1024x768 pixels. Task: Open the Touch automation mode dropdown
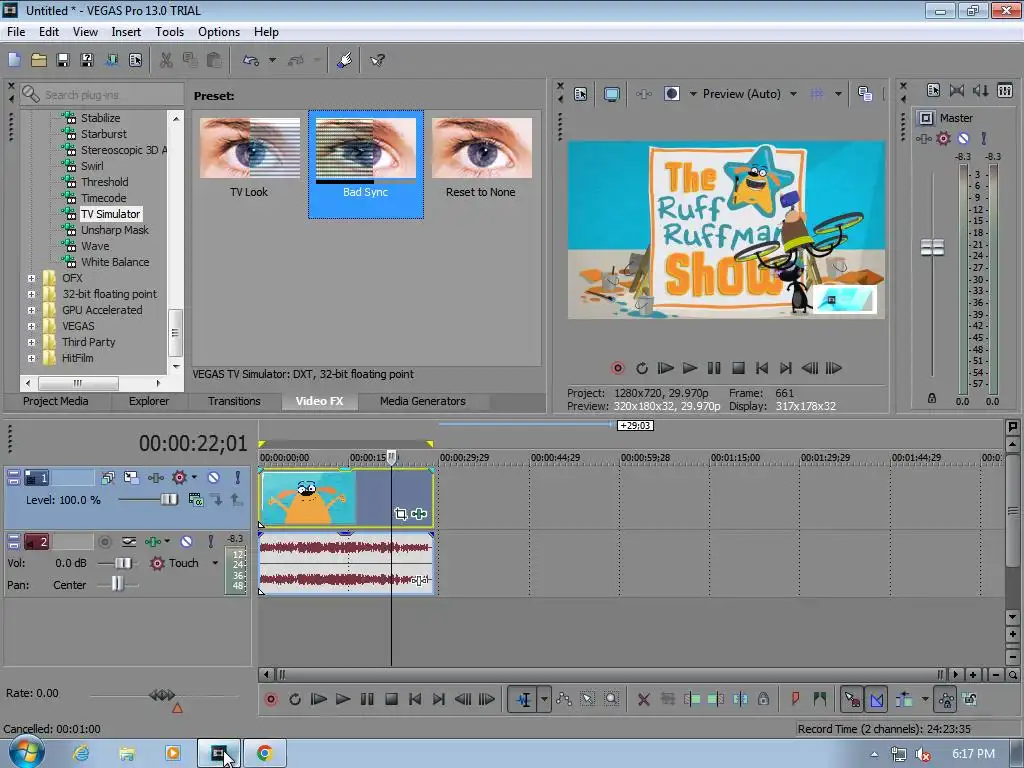click(215, 563)
